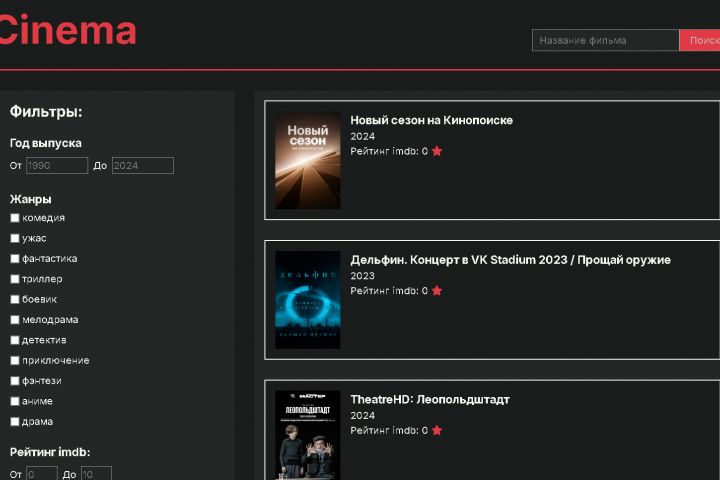This screenshot has width=720, height=480.
Task: Enable the ужас genre checkbox
Action: point(15,238)
